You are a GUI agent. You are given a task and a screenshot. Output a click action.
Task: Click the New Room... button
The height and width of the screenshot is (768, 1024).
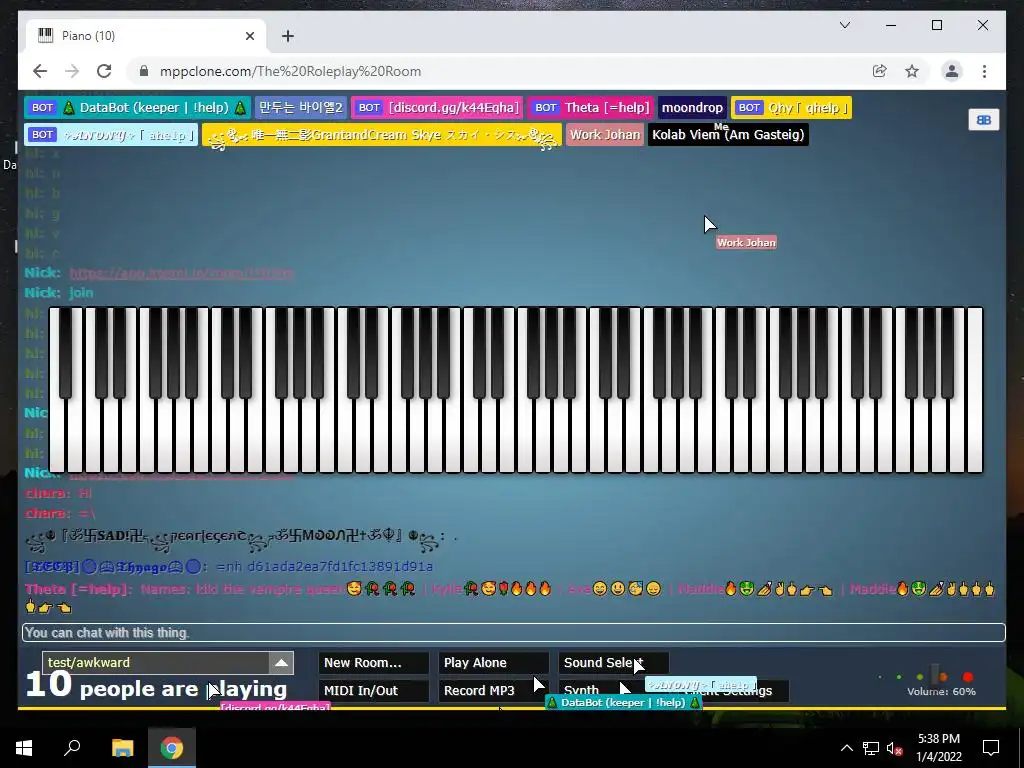[x=374, y=663]
